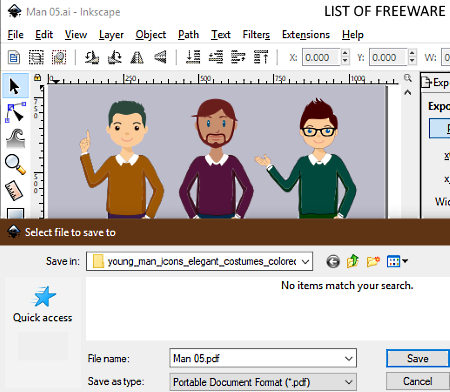This screenshot has width=450, height=392.
Task: Open the Extensions menu
Action: coord(306,35)
